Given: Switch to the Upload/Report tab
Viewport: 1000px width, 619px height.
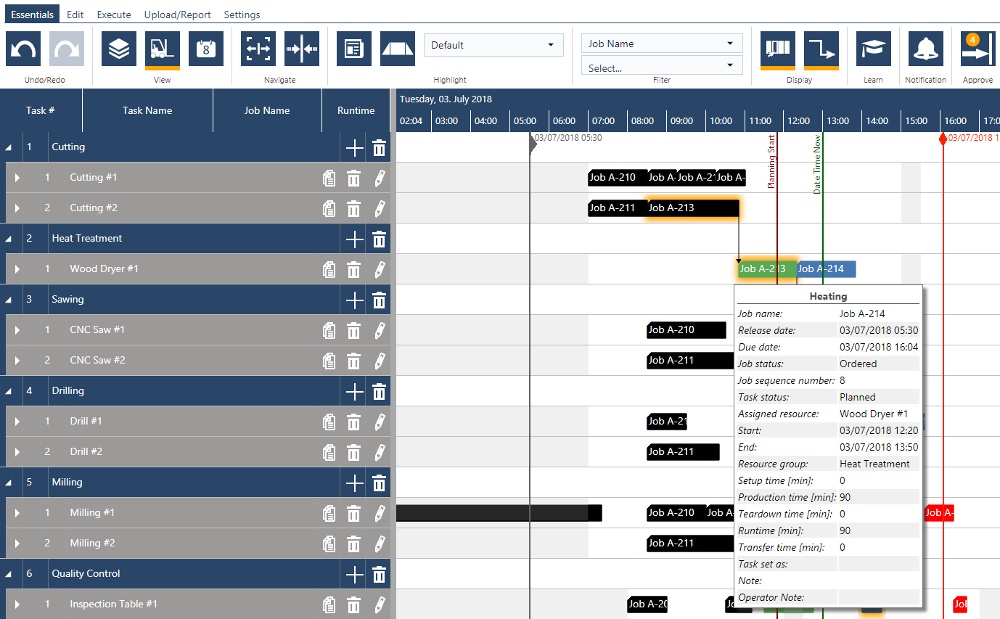Looking at the screenshot, I should click(178, 15).
